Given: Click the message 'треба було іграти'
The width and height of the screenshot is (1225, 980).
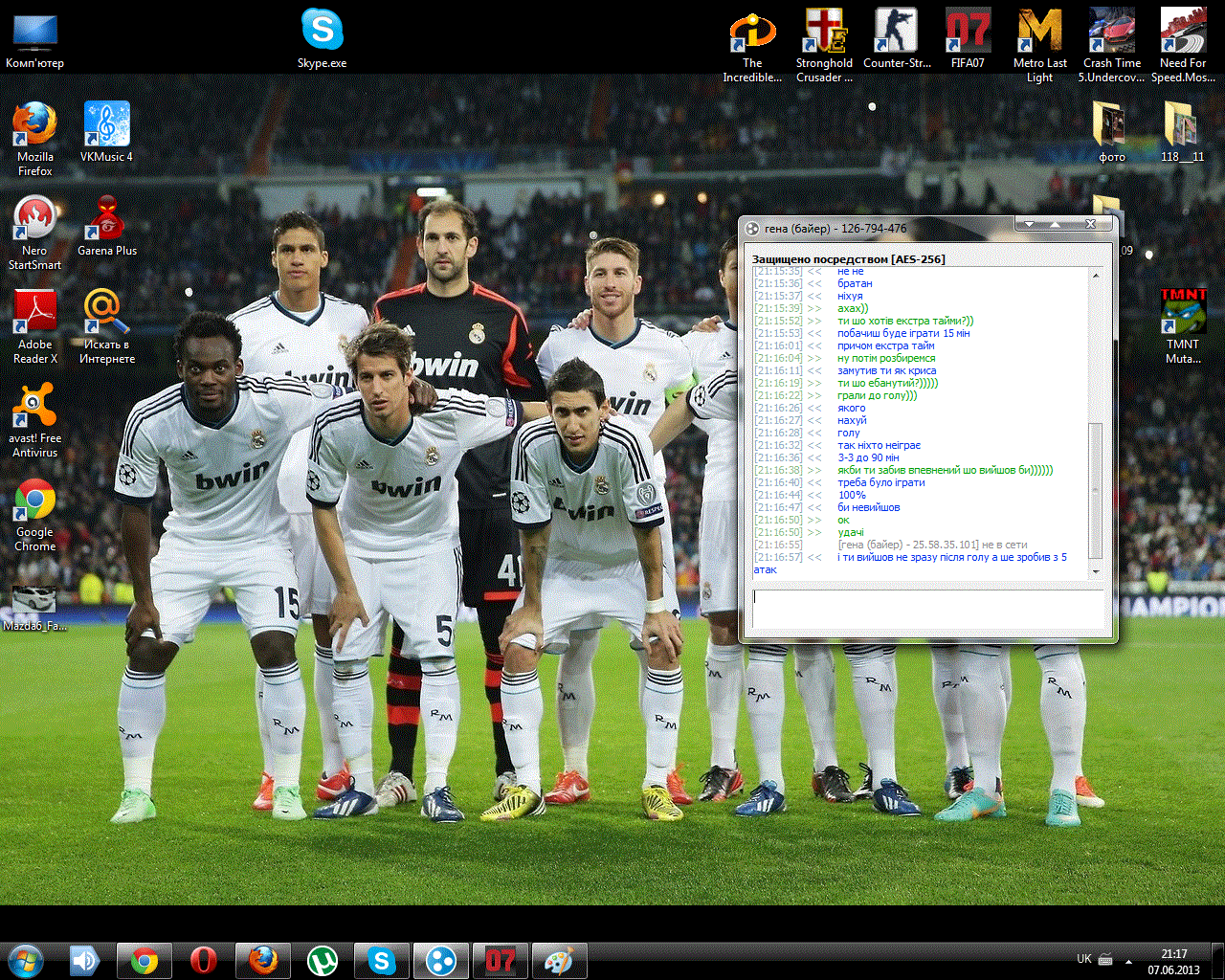Looking at the screenshot, I should pos(881,483).
